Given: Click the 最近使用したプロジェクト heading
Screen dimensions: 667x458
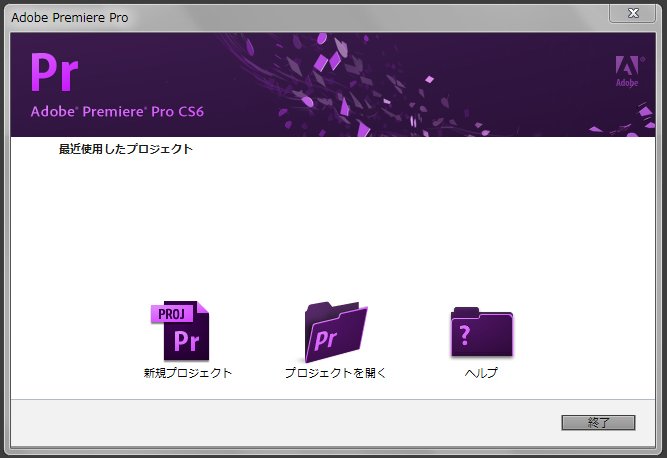Looking at the screenshot, I should (x=125, y=149).
